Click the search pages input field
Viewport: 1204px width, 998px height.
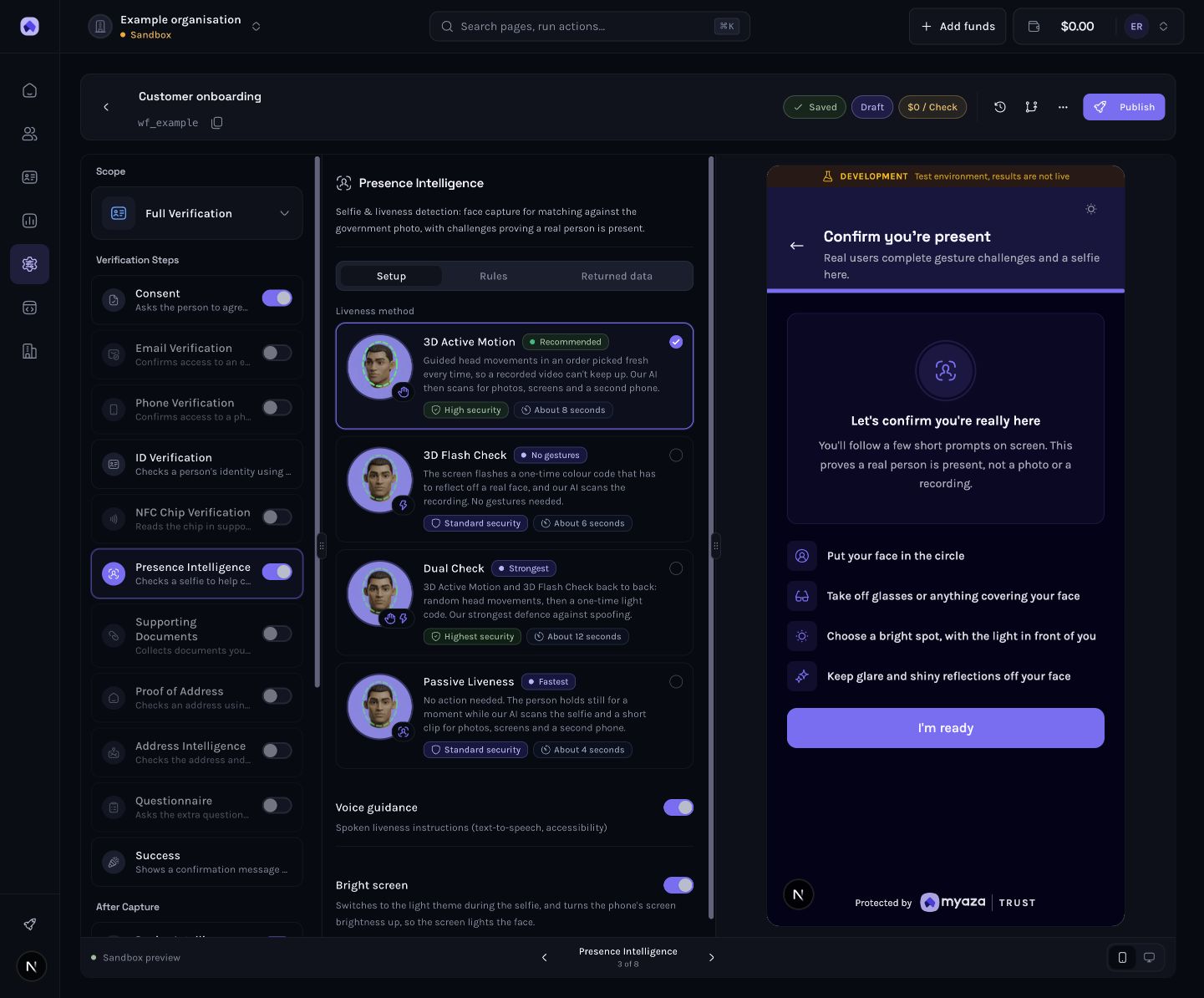pos(590,27)
